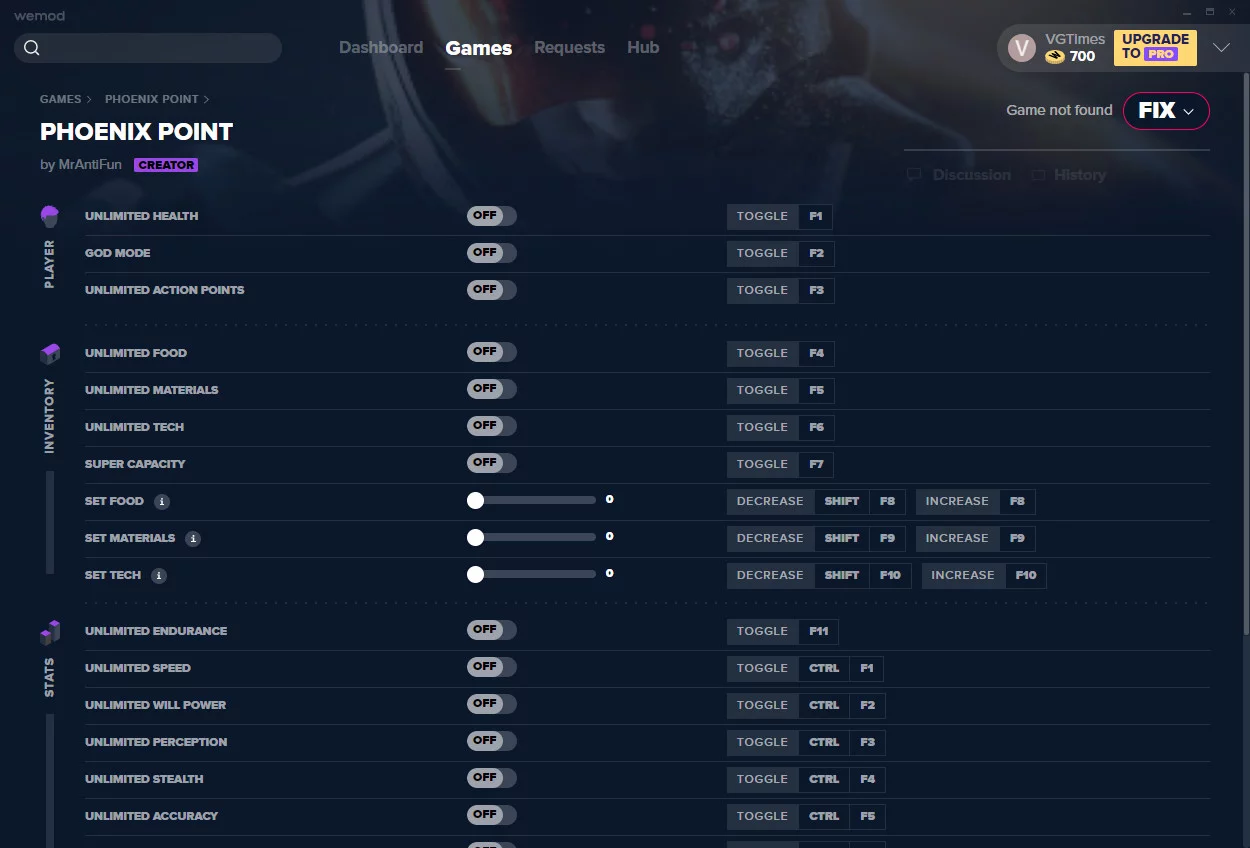Enable Super Capacity toggle

[x=492, y=464]
